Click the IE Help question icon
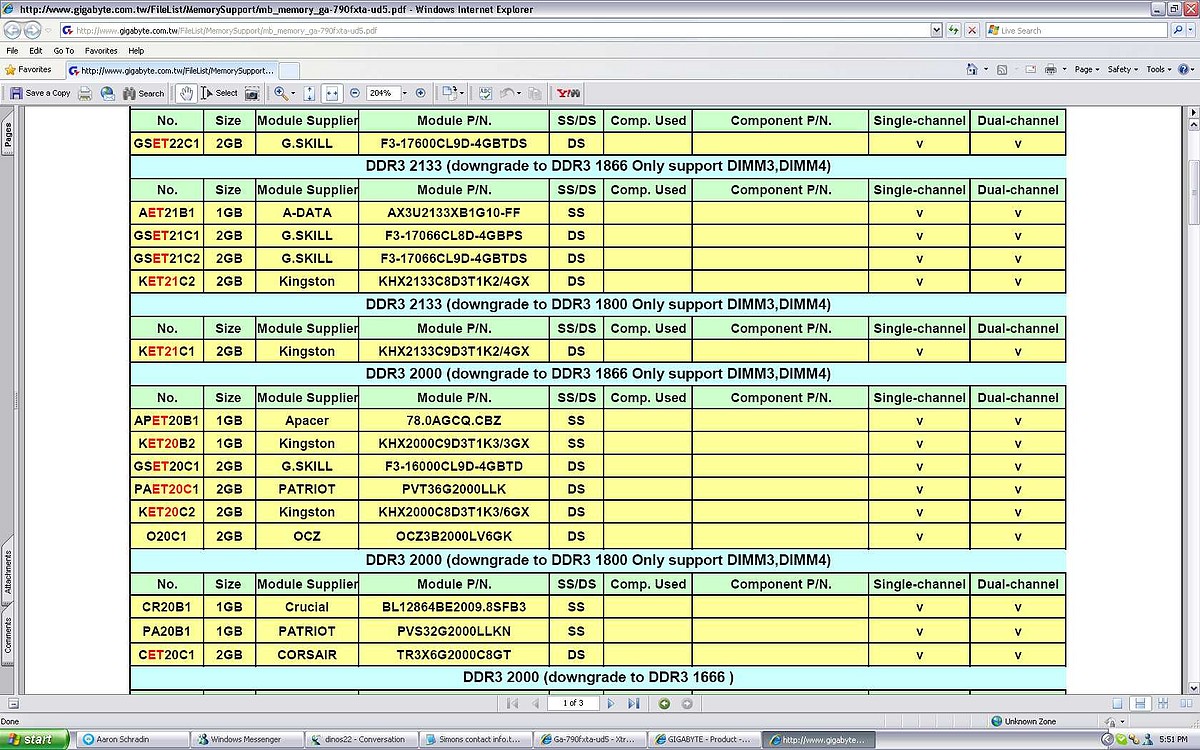 [1184, 70]
